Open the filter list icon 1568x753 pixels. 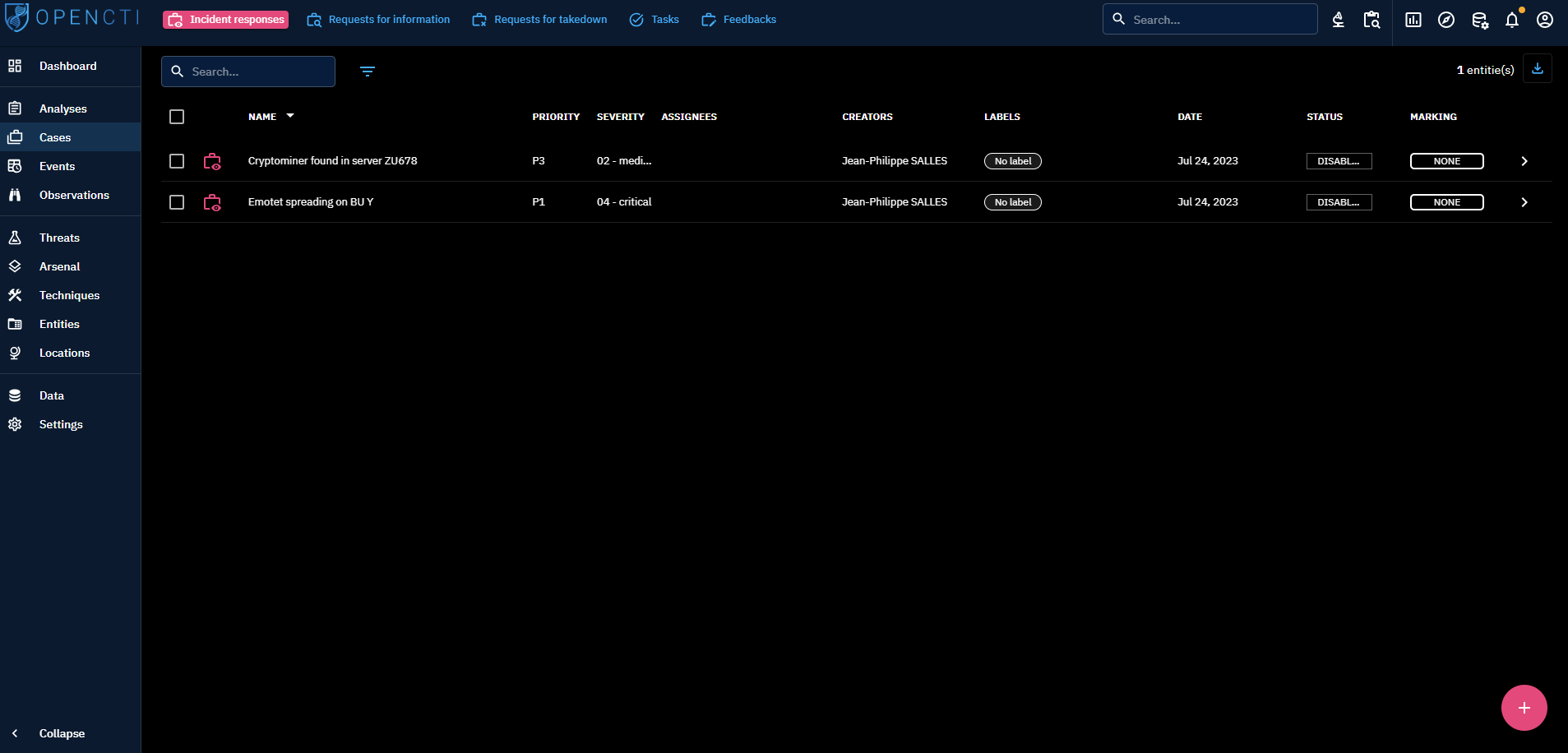coord(368,72)
